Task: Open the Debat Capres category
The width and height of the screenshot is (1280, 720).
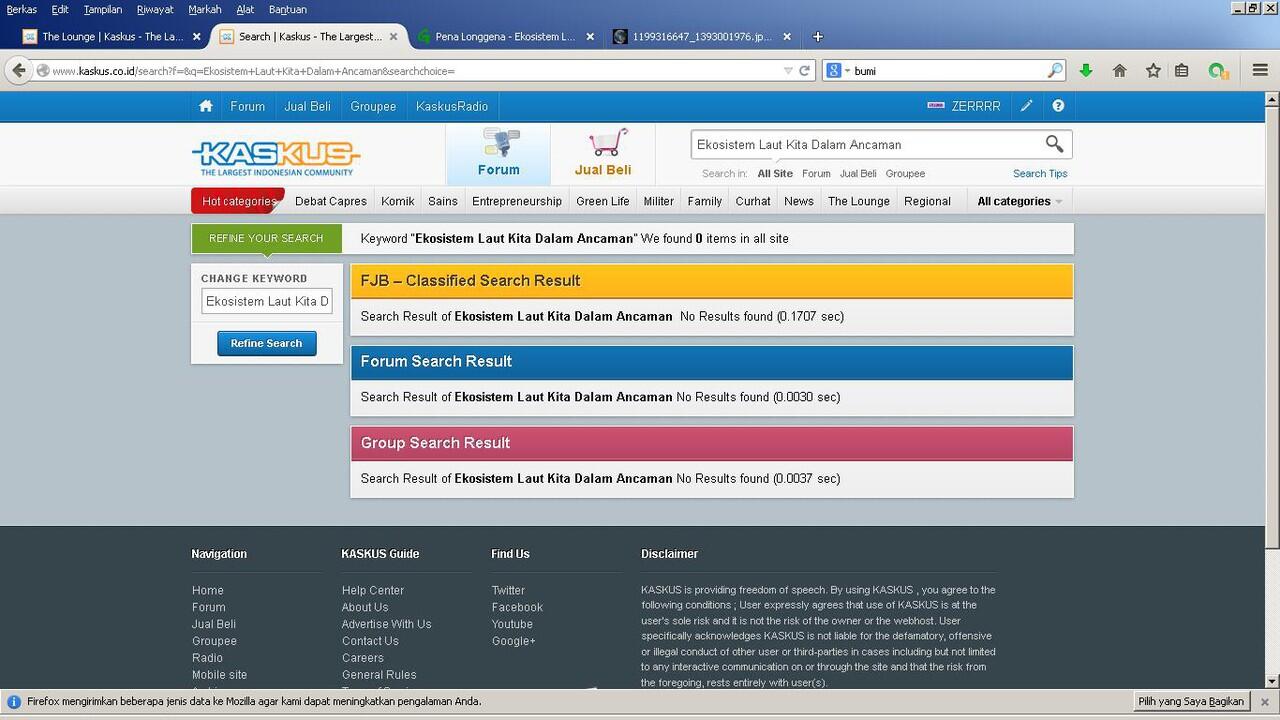Action: pos(331,201)
